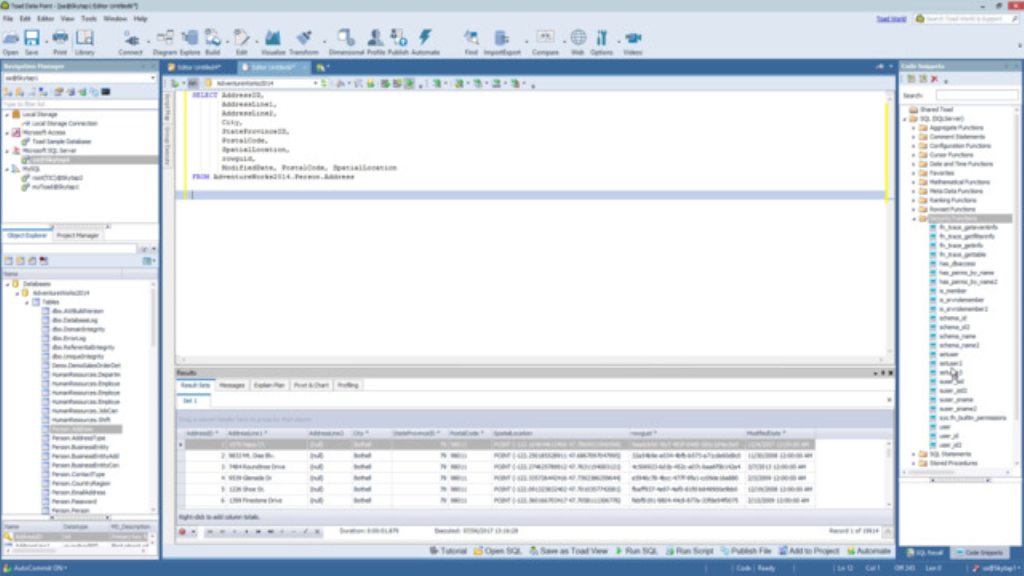
Task: Click Save as Toad View button
Action: 567,551
